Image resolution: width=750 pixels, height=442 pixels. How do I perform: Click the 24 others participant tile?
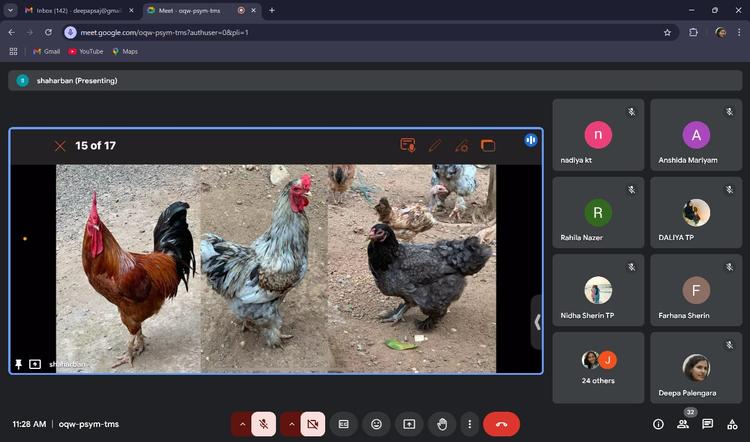coord(598,367)
